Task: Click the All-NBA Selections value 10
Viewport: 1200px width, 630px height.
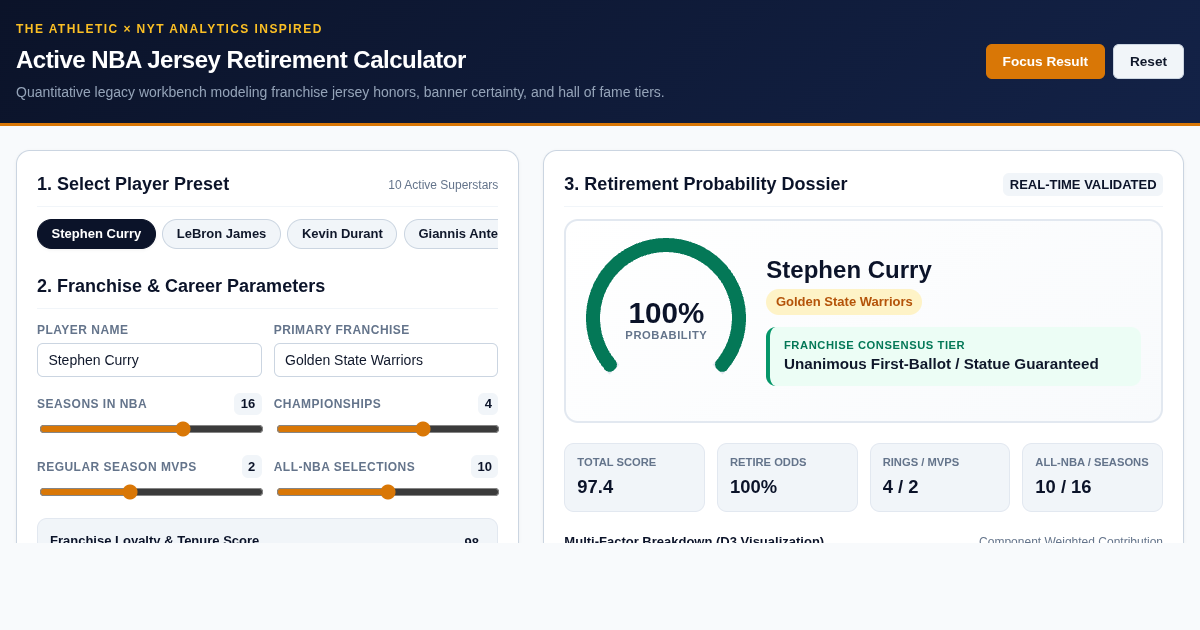Action: (x=484, y=467)
